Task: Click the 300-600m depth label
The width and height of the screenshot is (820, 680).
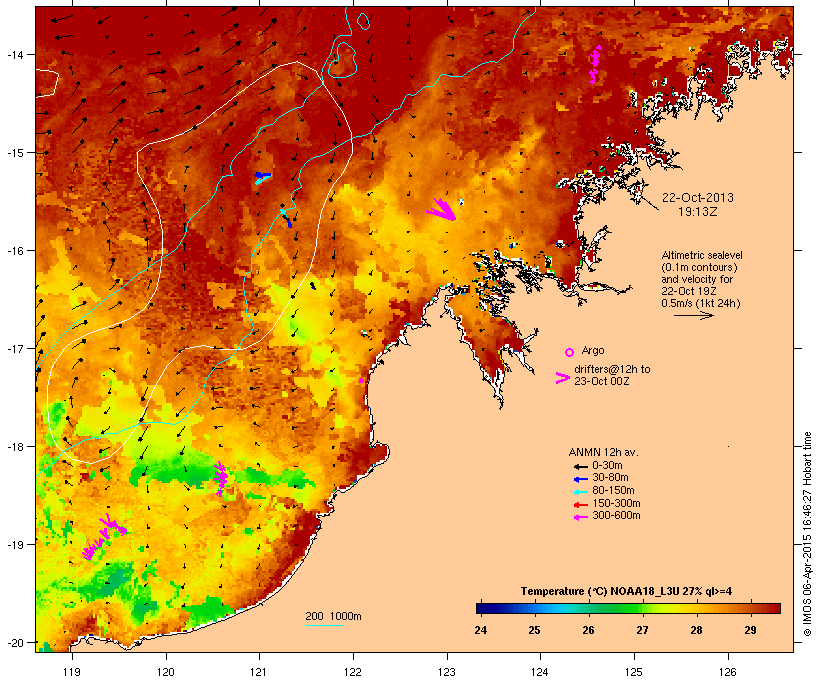Action: click(616, 516)
